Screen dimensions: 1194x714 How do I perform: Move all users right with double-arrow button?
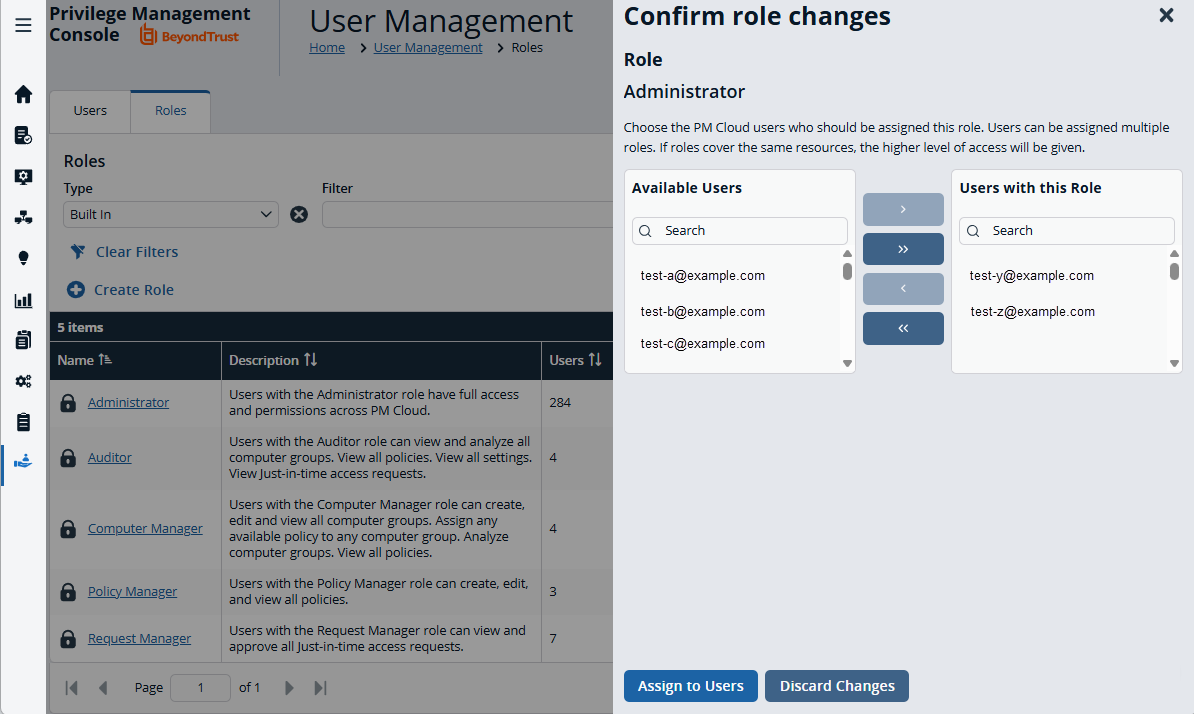[x=903, y=248]
